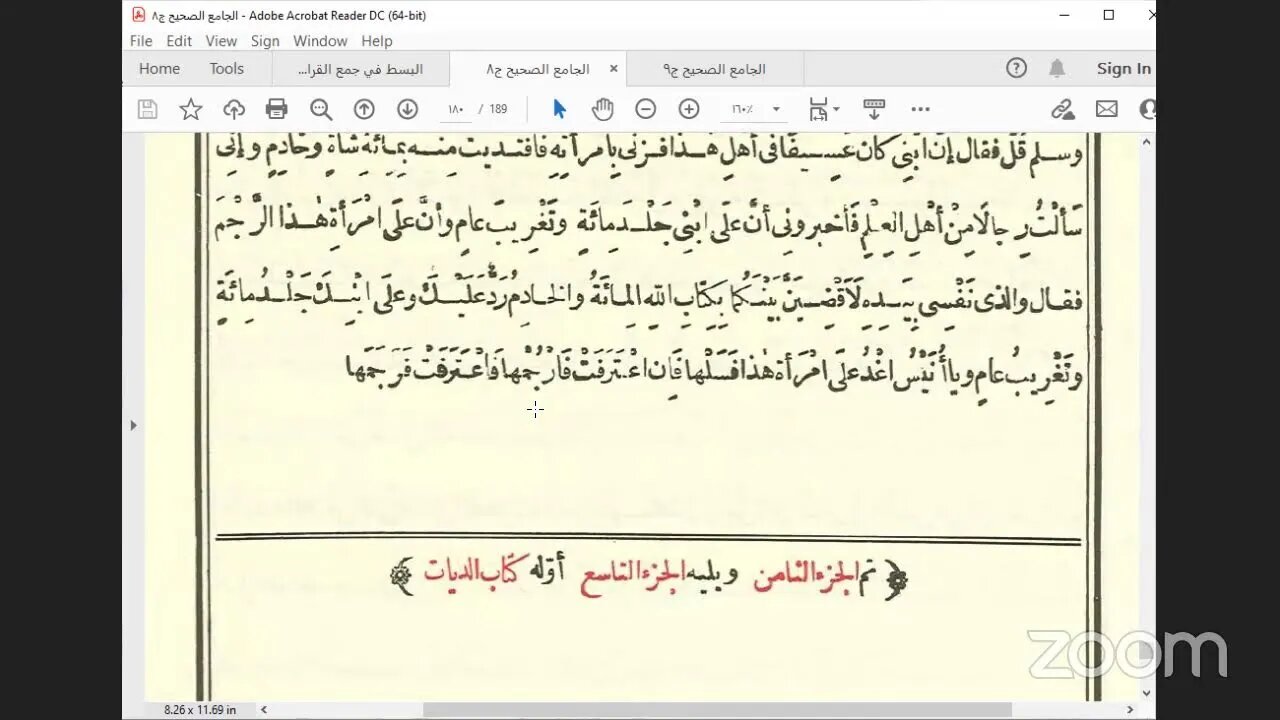Click the horizontal scrollbar thumb
Screen dimensions: 1280x720
point(718,710)
